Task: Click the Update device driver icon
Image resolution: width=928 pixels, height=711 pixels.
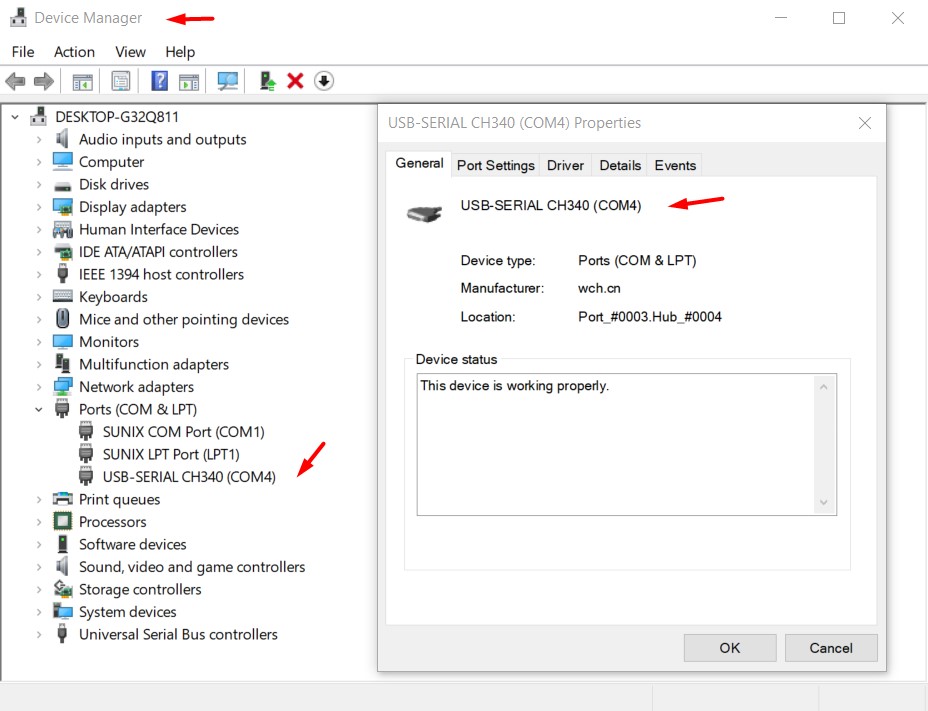Action: click(x=267, y=81)
